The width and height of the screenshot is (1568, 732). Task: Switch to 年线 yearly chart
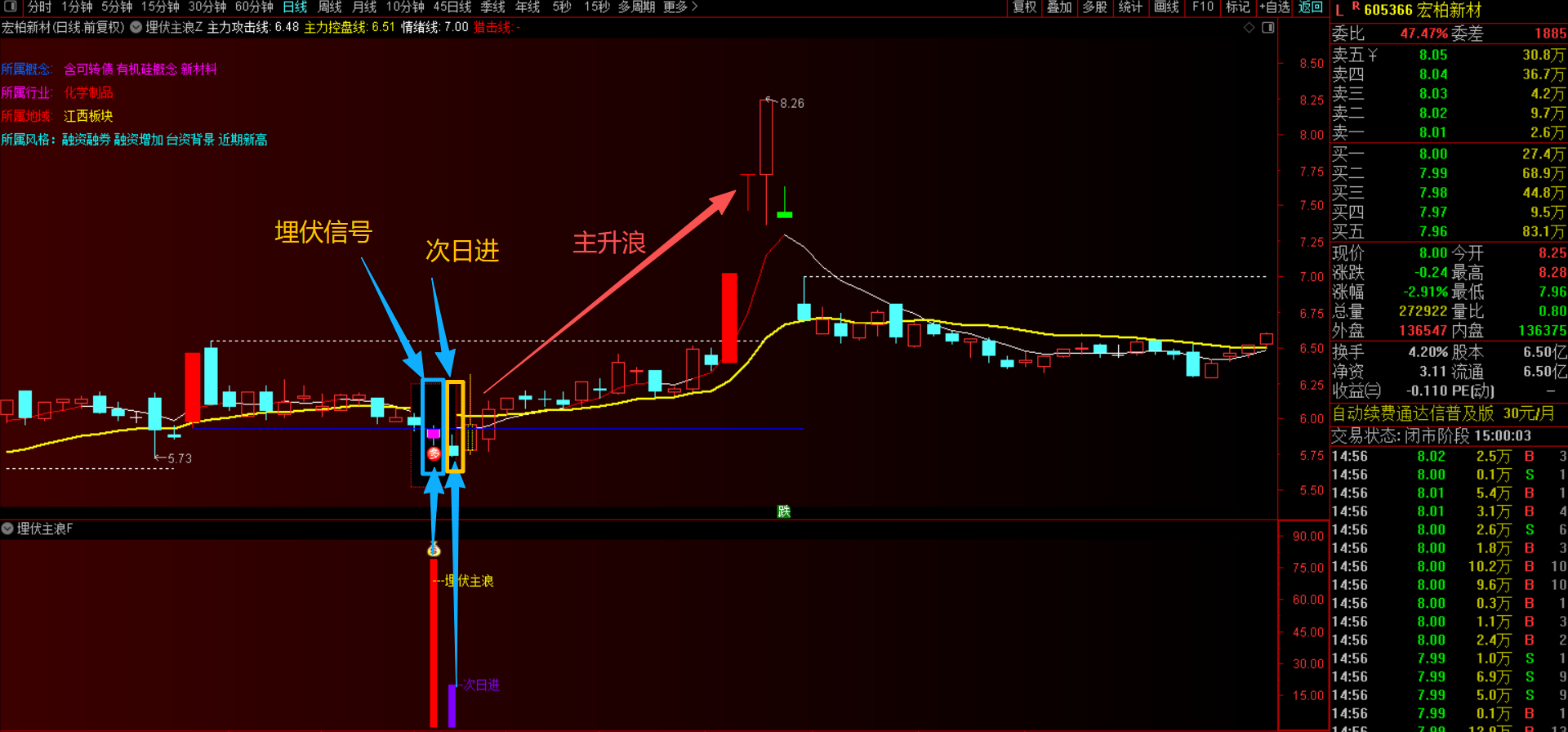tap(528, 7)
